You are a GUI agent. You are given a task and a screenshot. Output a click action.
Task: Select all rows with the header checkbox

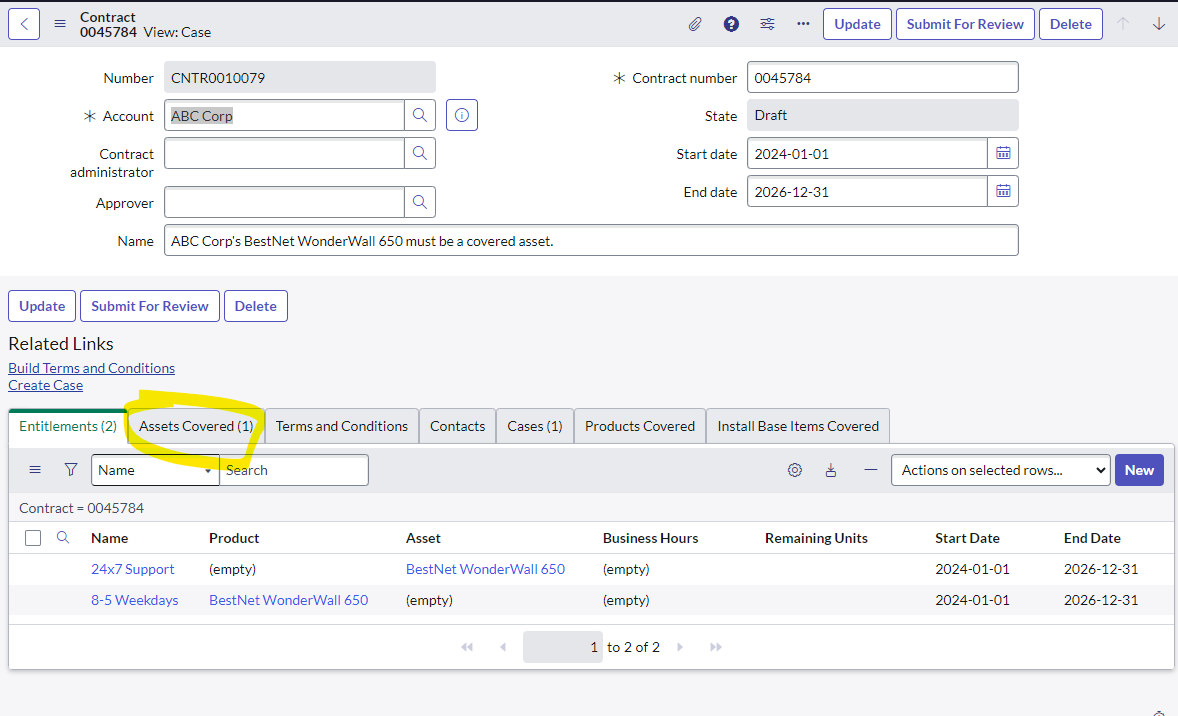coord(33,537)
